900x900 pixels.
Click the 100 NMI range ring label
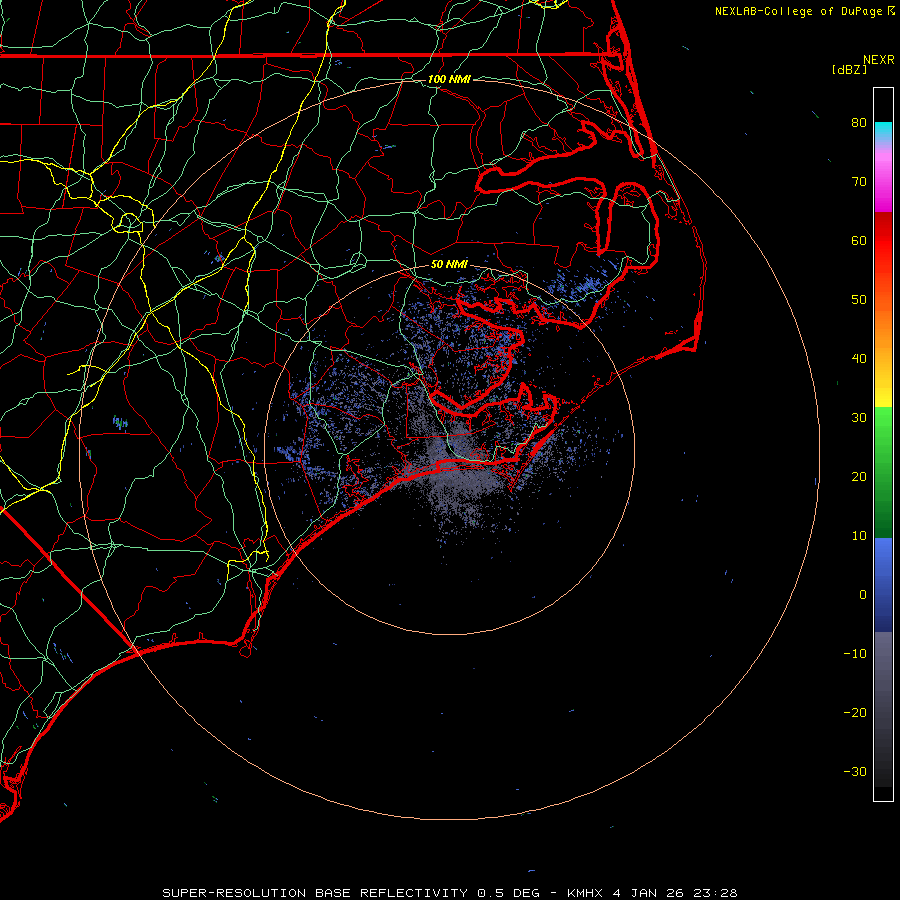coord(449,79)
